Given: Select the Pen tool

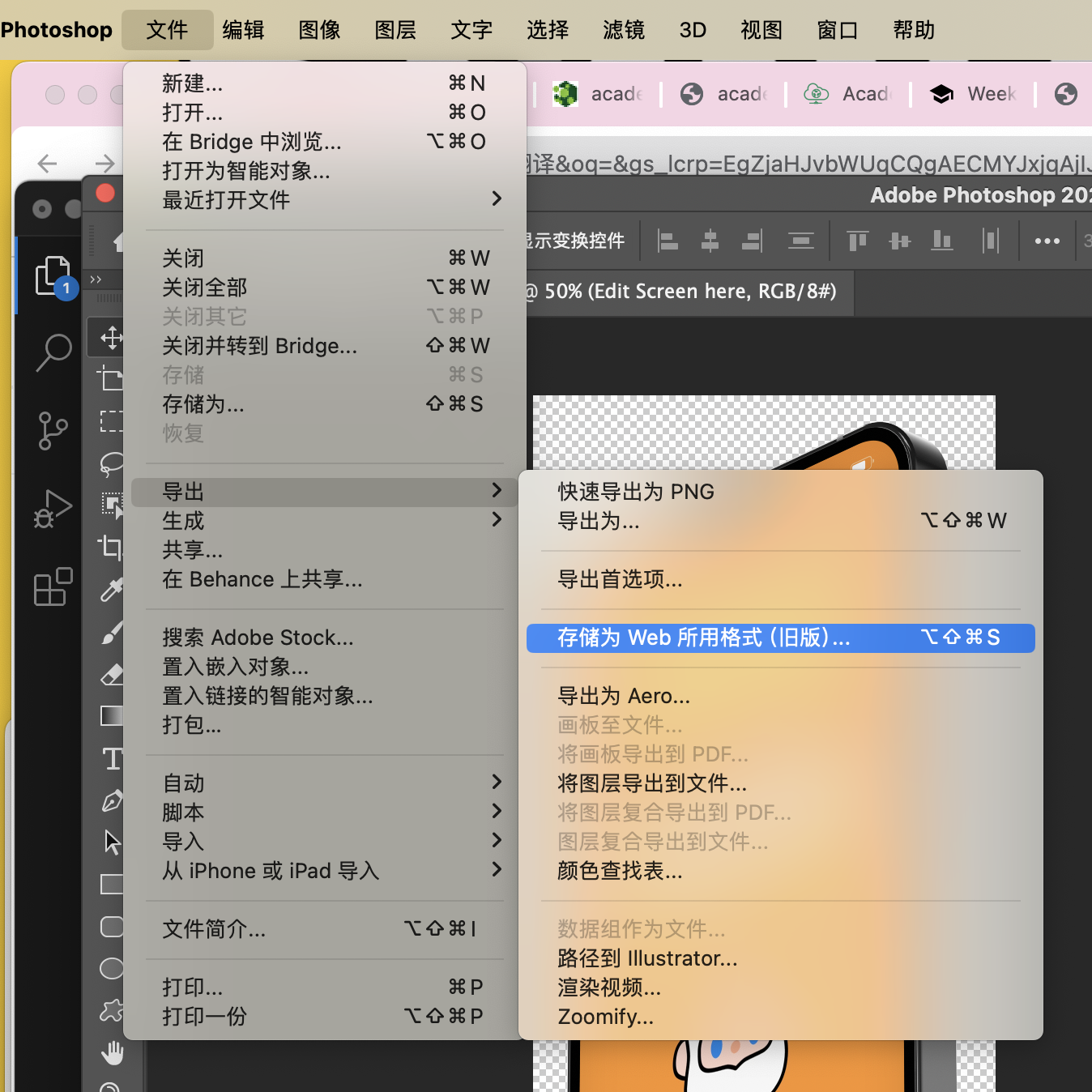Looking at the screenshot, I should (111, 800).
